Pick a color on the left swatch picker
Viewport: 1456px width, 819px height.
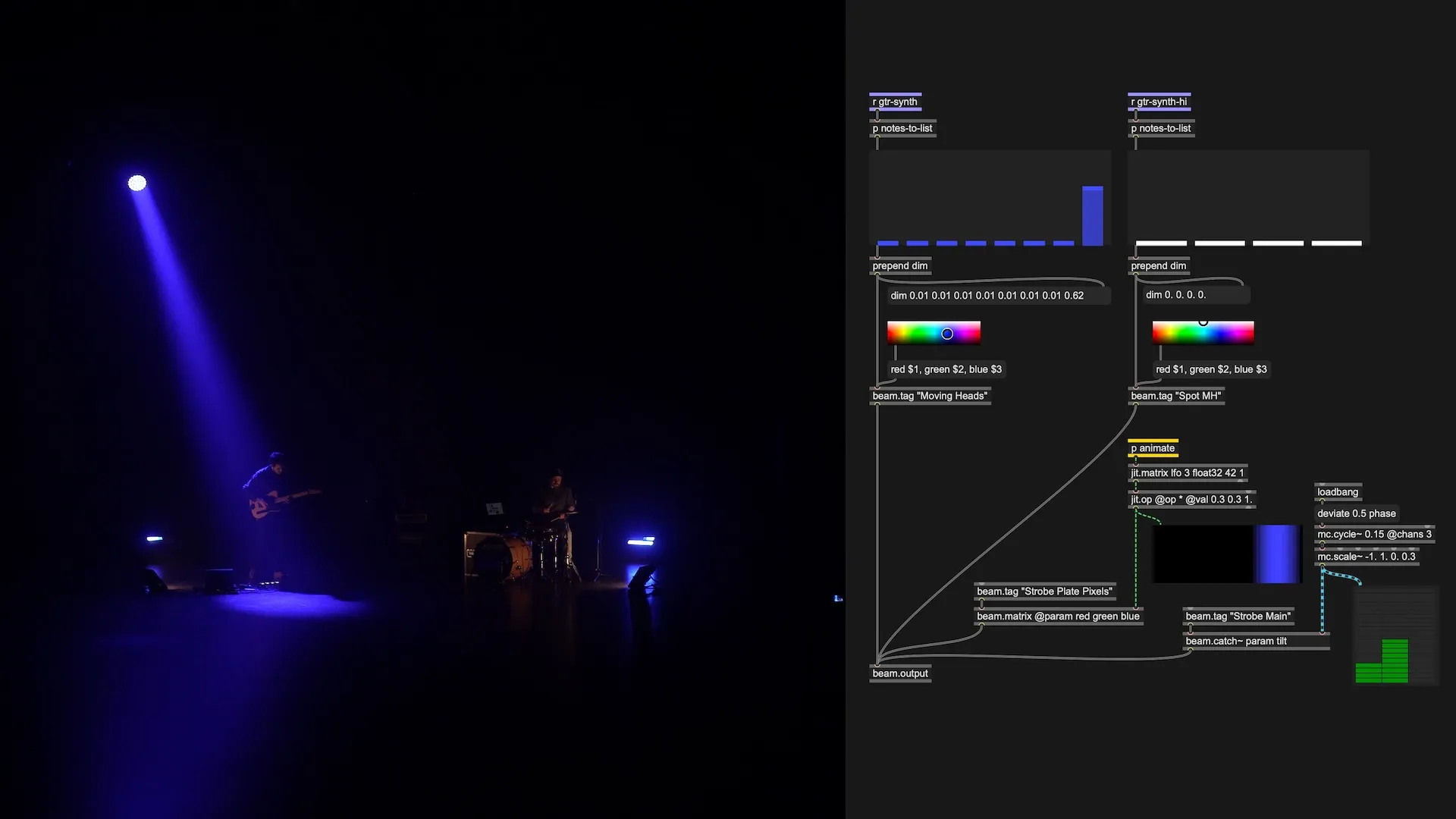coord(934,332)
